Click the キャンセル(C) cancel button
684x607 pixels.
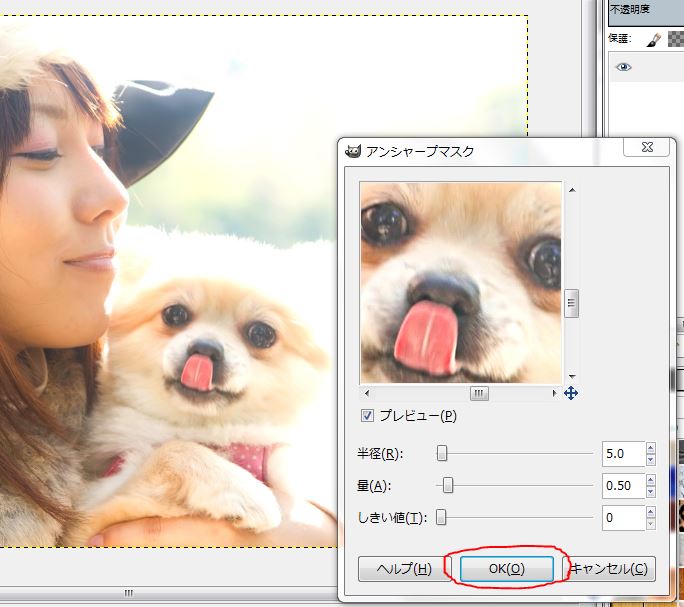pos(609,569)
